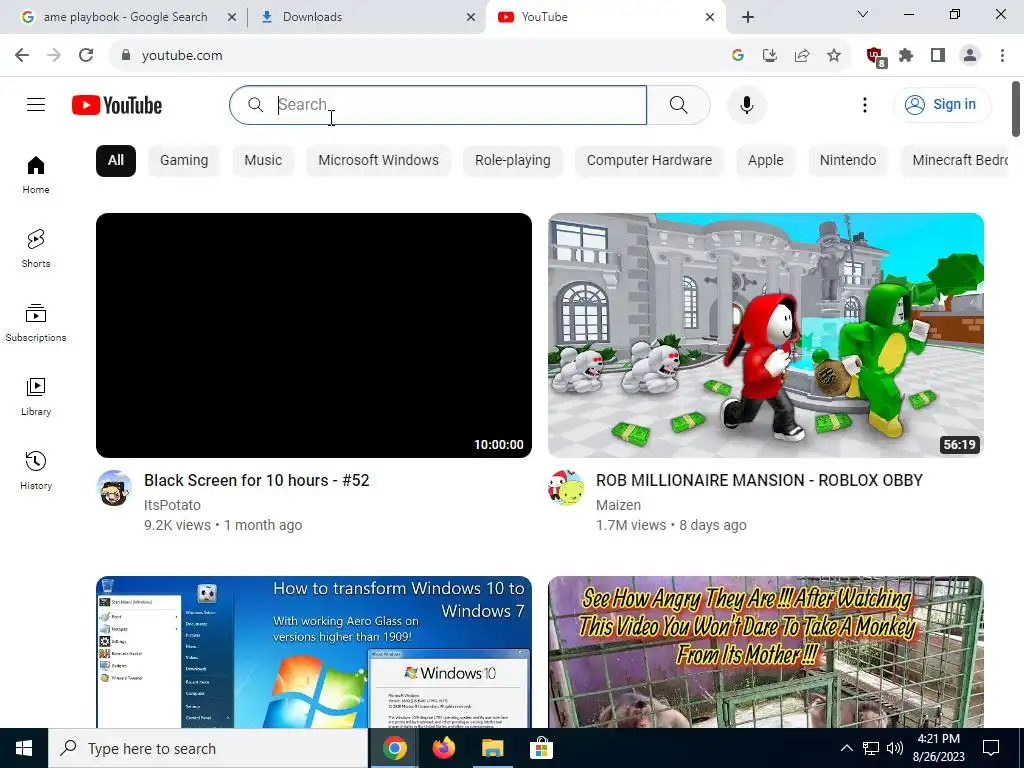
Task: Click the browser back arrow
Action: pos(22,55)
